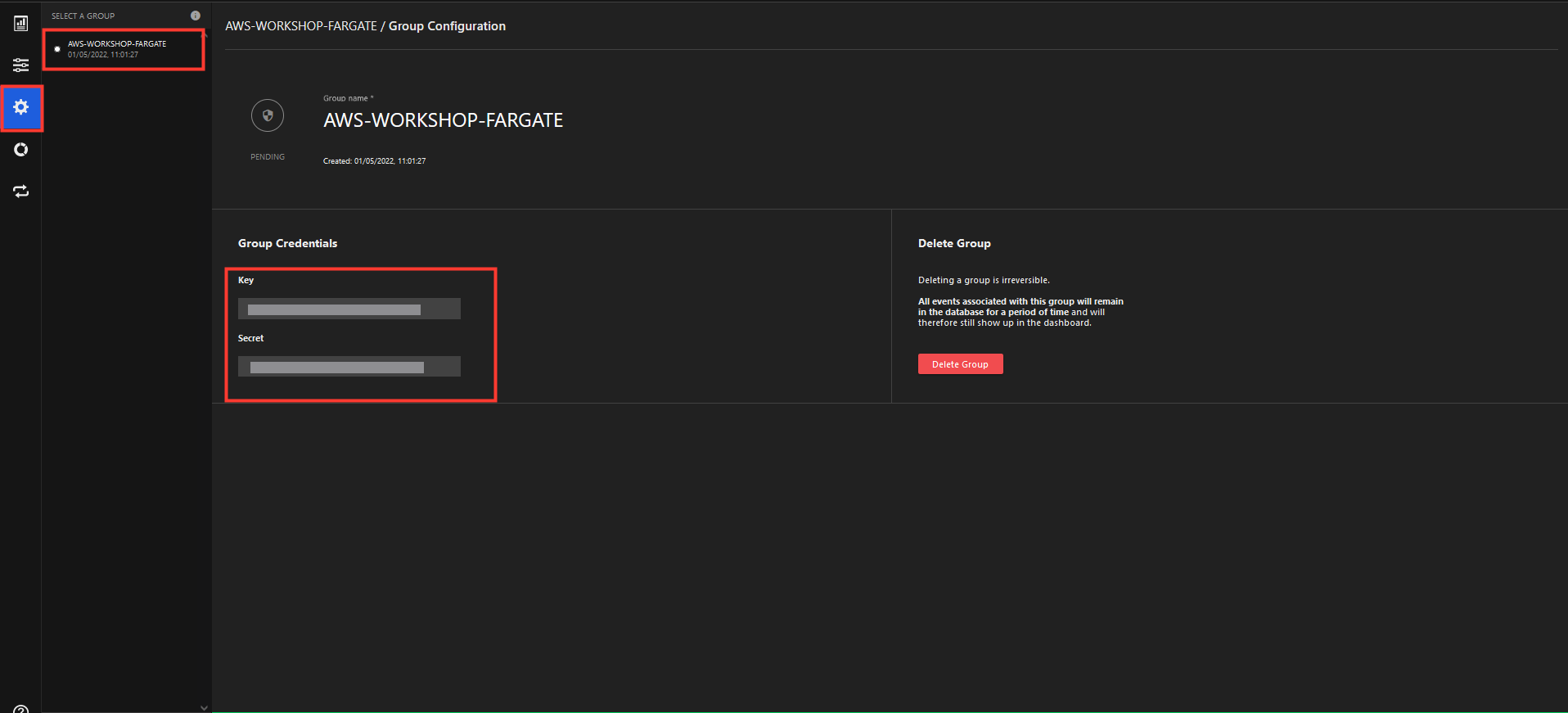Click the ring-shaped icon in the sidebar
Screen dimensions: 1568x713
coord(21,150)
